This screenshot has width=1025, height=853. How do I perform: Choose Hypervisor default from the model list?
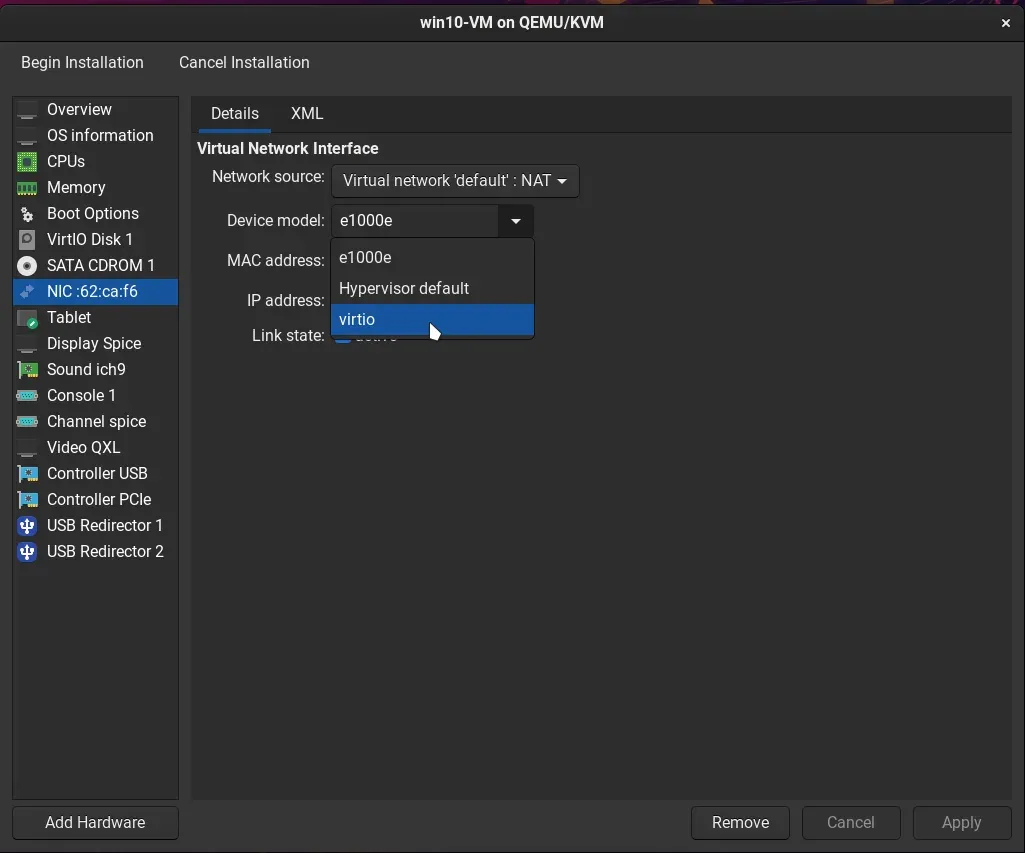click(x=432, y=288)
